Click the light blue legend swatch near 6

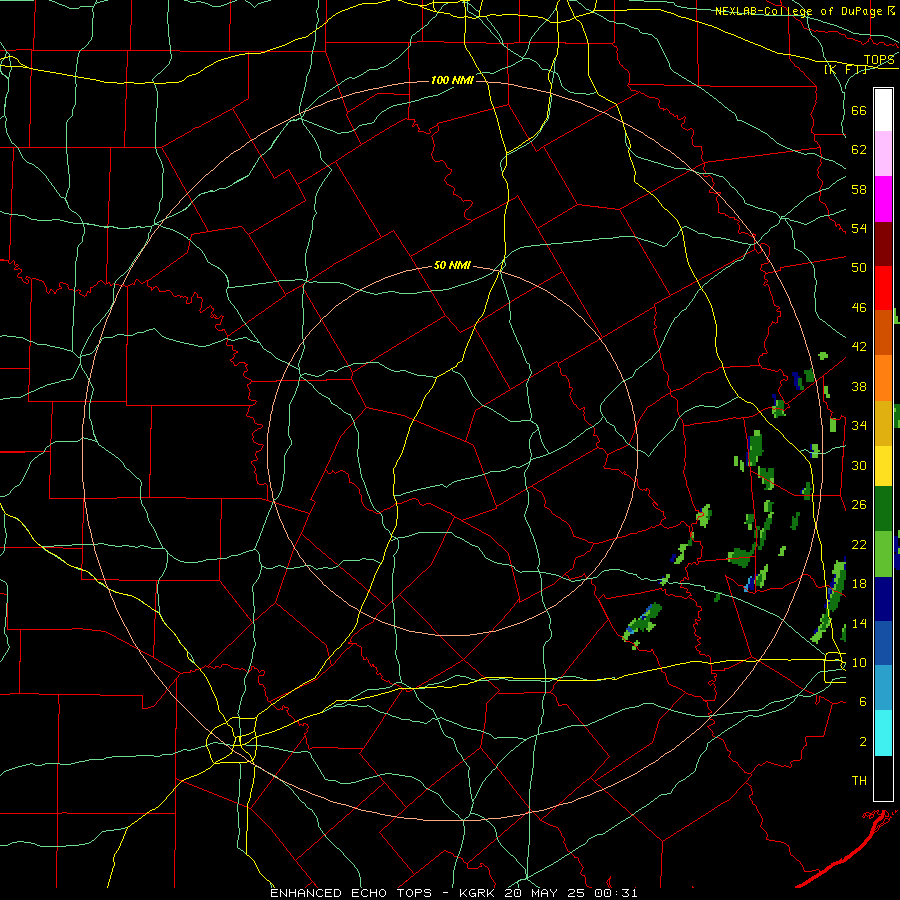click(x=883, y=688)
